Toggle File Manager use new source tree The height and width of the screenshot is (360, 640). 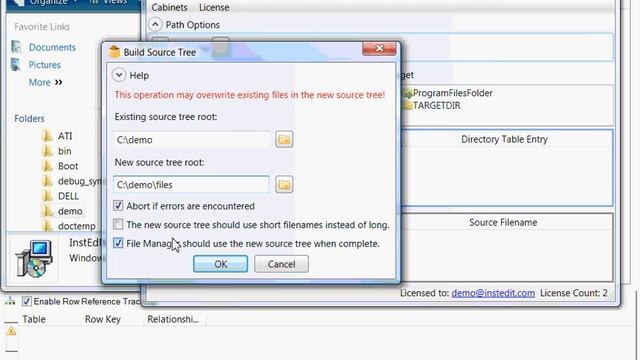coord(118,243)
